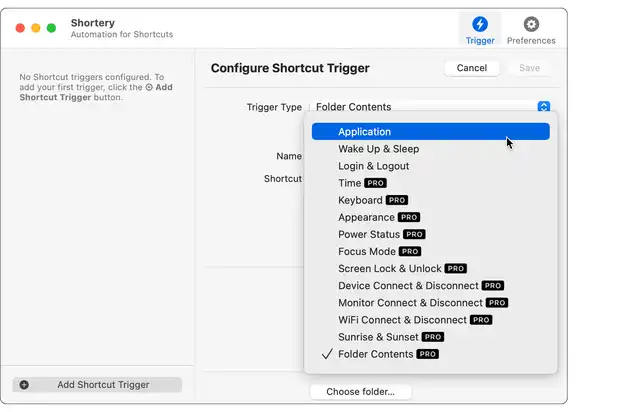Viewport: 640px width, 412px height.
Task: Click the PRO badge beside Focus Mode
Action: pyautogui.click(x=410, y=252)
